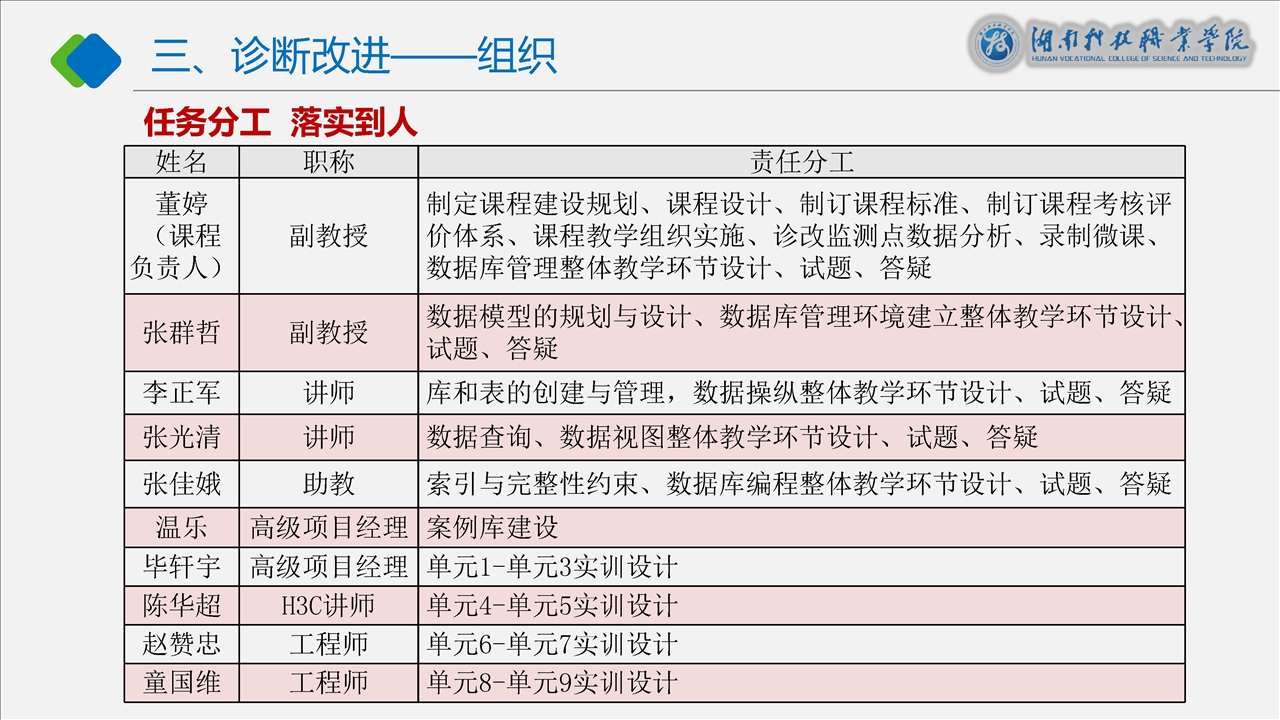Select the 助教 cell in 张佳娥's row
1280x720 pixels.
click(x=328, y=484)
